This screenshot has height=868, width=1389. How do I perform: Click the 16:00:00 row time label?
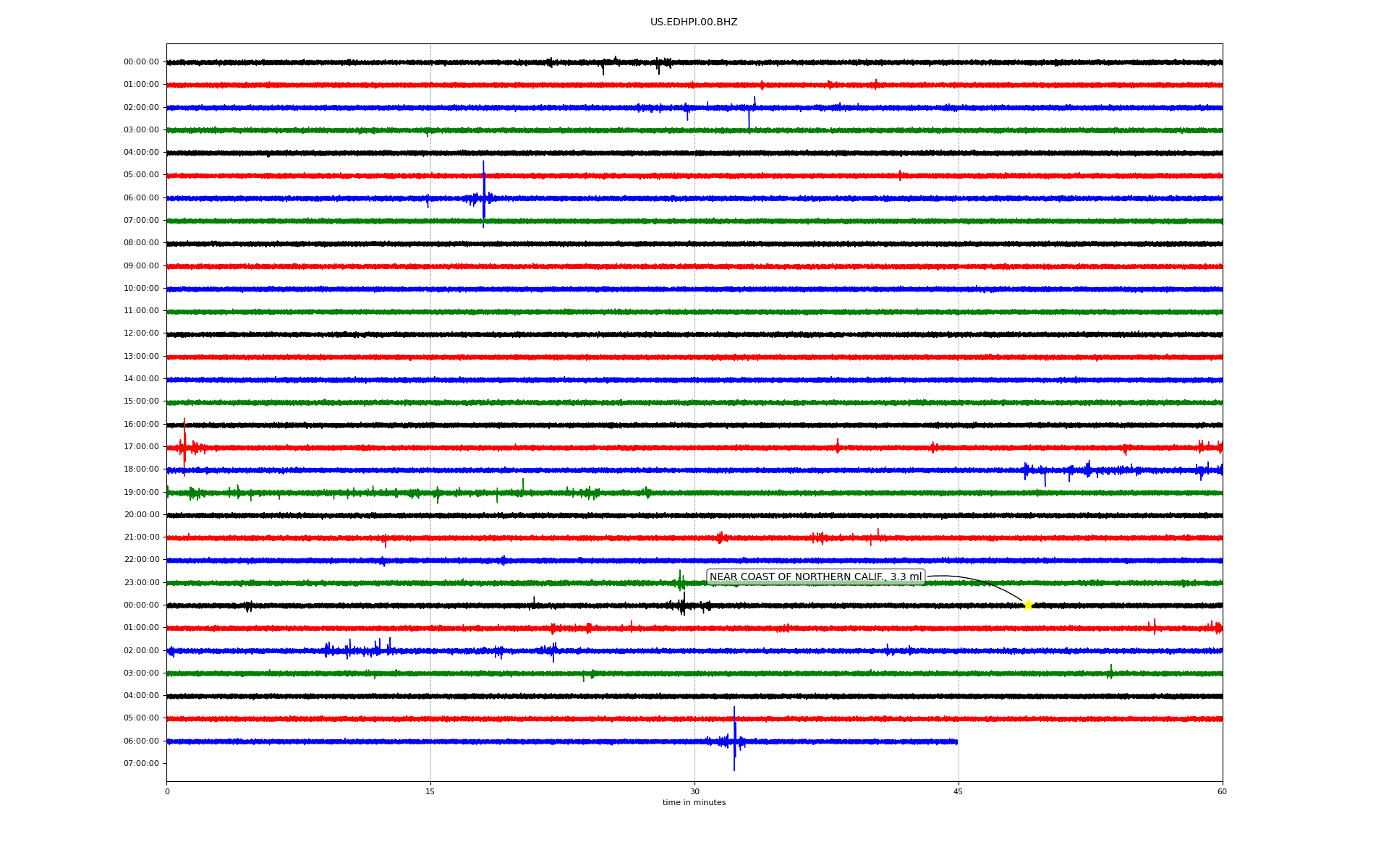click(141, 425)
